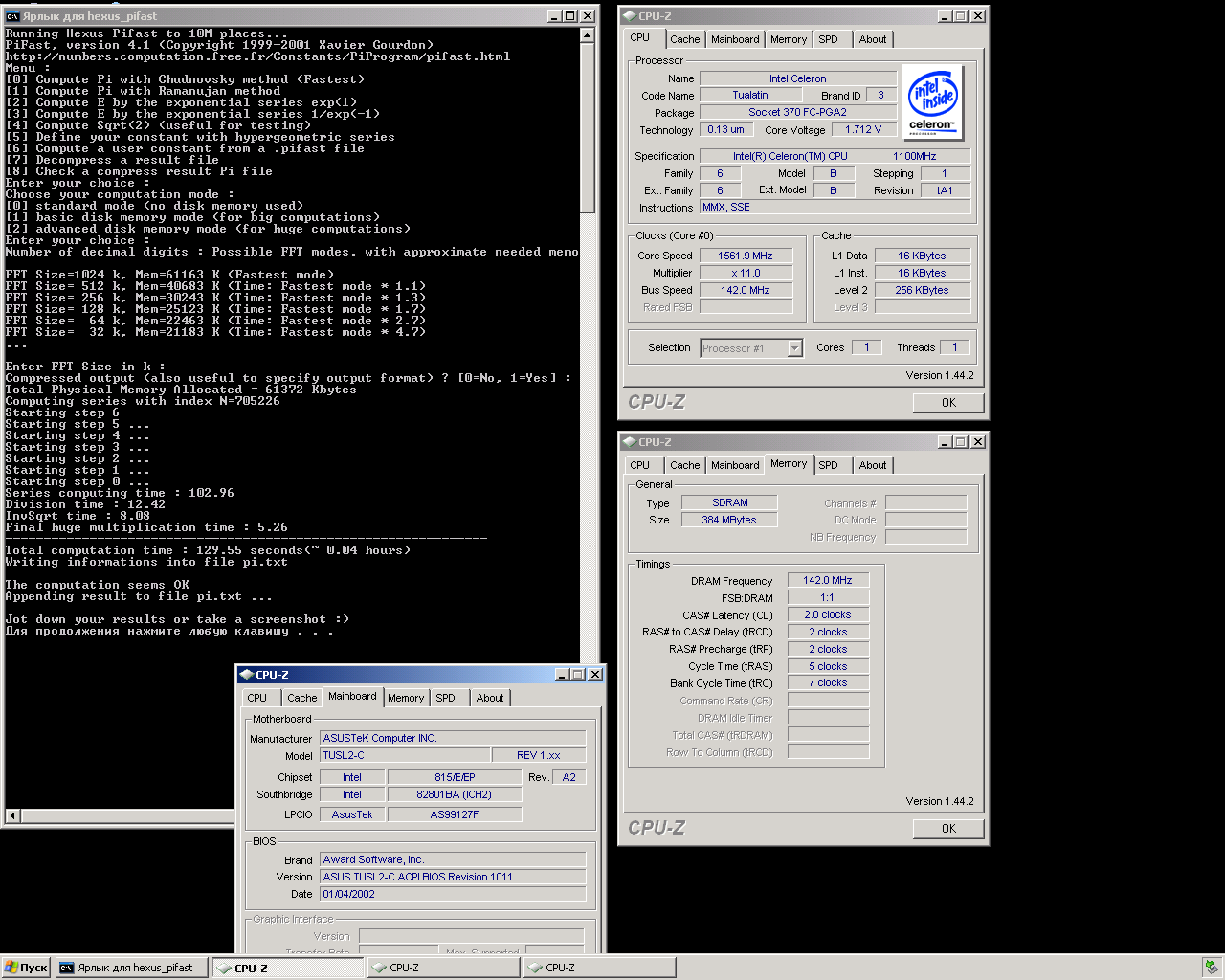
Task: Open About tab in CPU window with Celeron logo
Action: click(873, 39)
